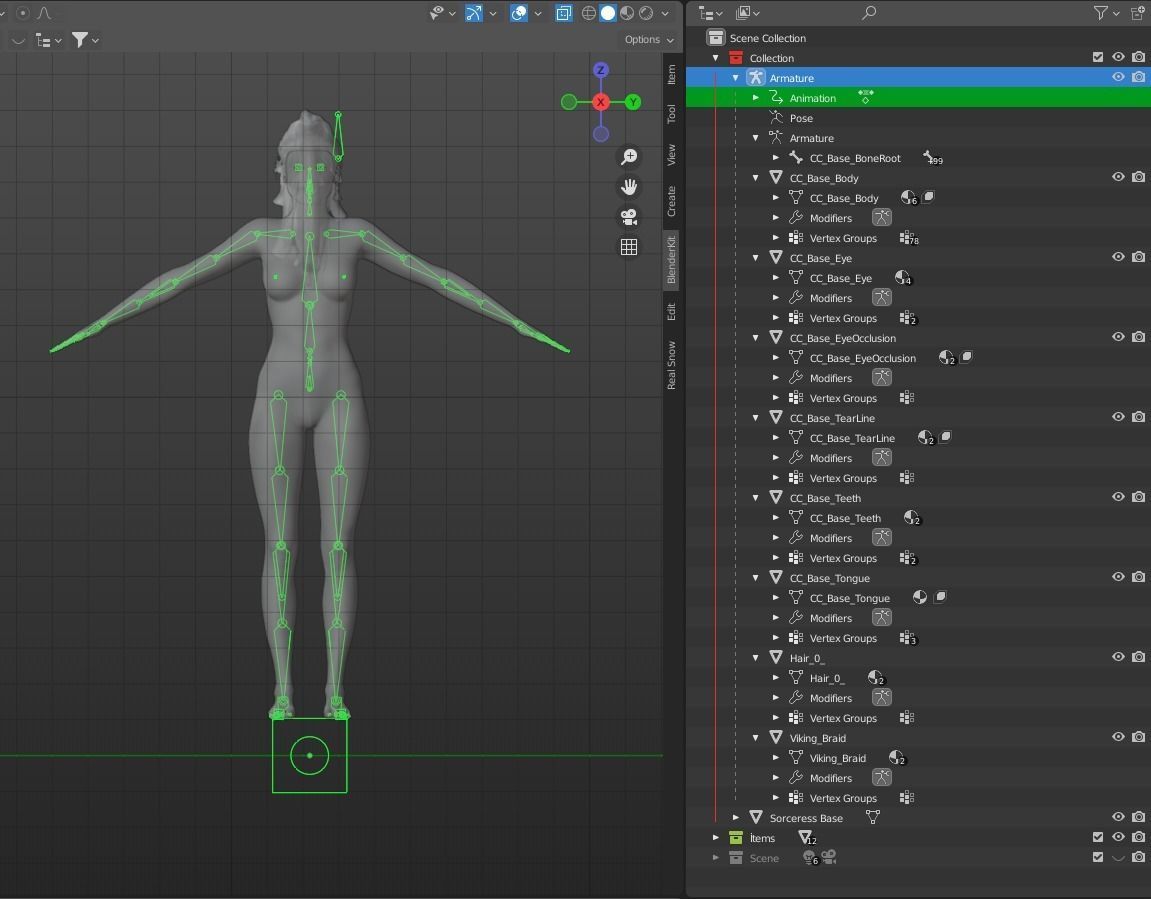
Task: Switch to rendered shading mode
Action: [646, 13]
